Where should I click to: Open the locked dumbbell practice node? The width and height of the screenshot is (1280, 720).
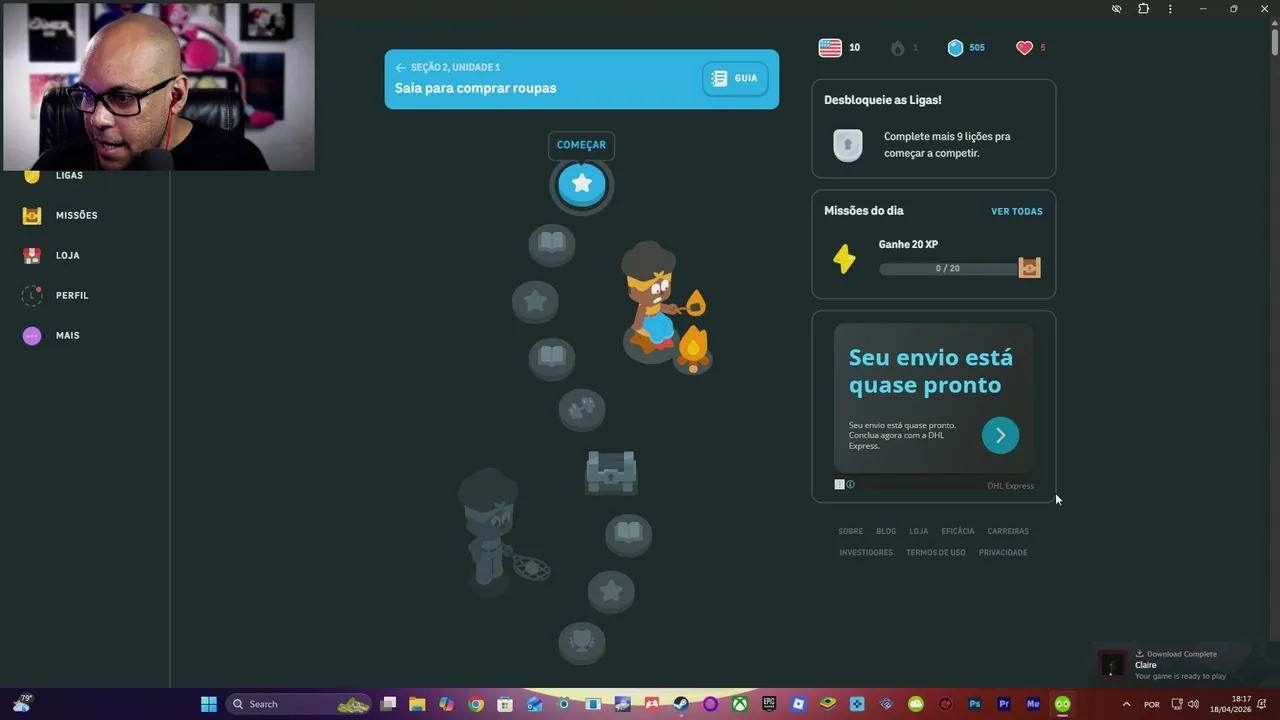coord(582,409)
